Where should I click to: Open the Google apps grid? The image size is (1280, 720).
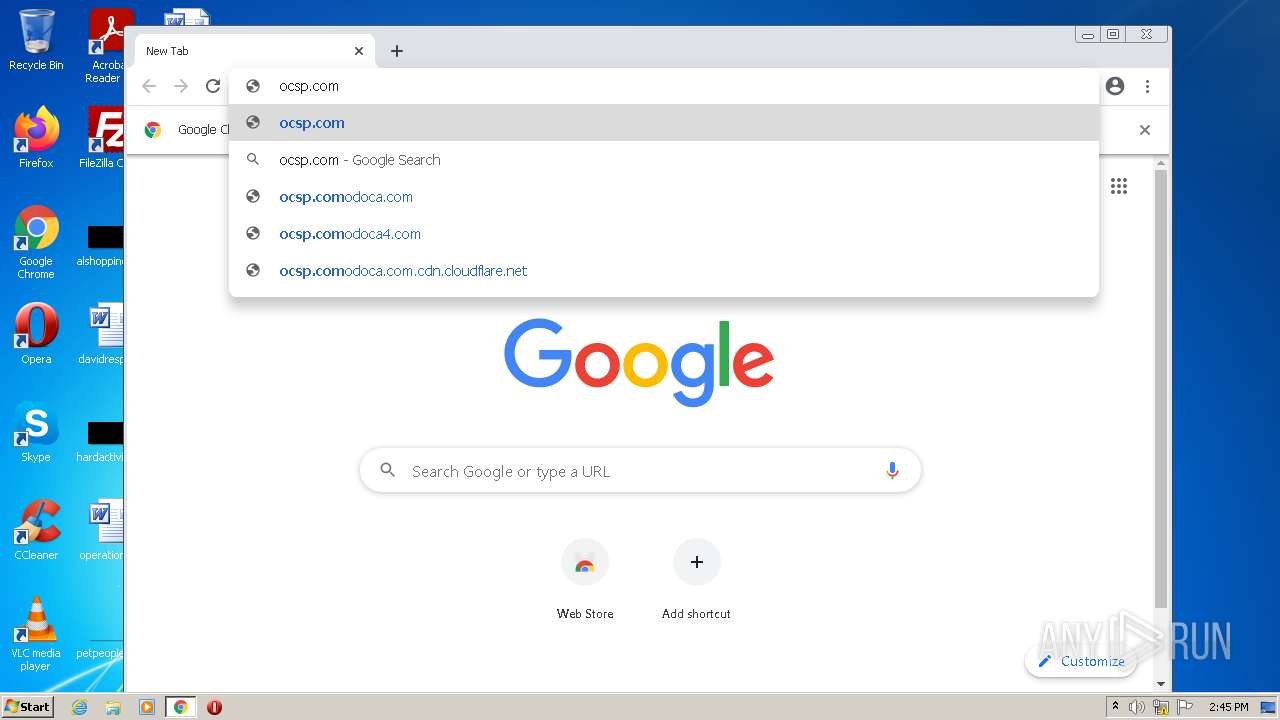pyautogui.click(x=1119, y=186)
